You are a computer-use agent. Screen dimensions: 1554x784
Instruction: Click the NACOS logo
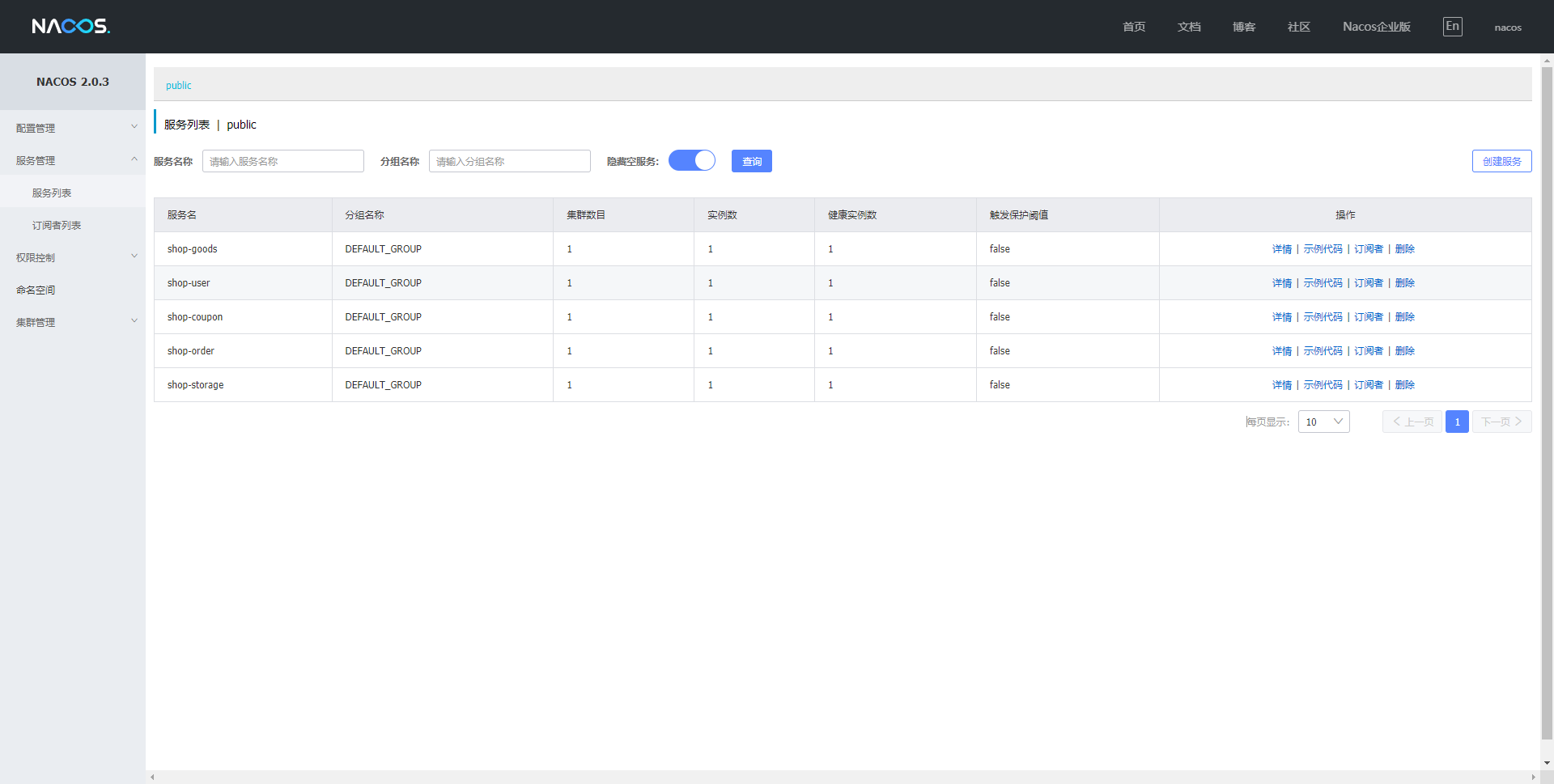coord(71,27)
